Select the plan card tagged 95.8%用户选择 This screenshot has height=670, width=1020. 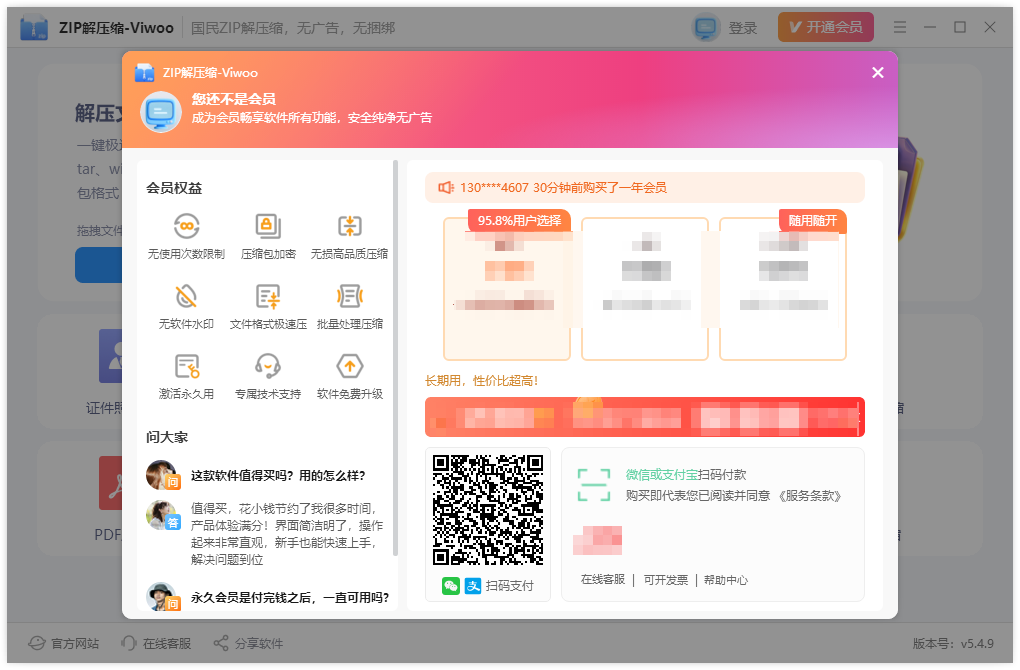507,288
